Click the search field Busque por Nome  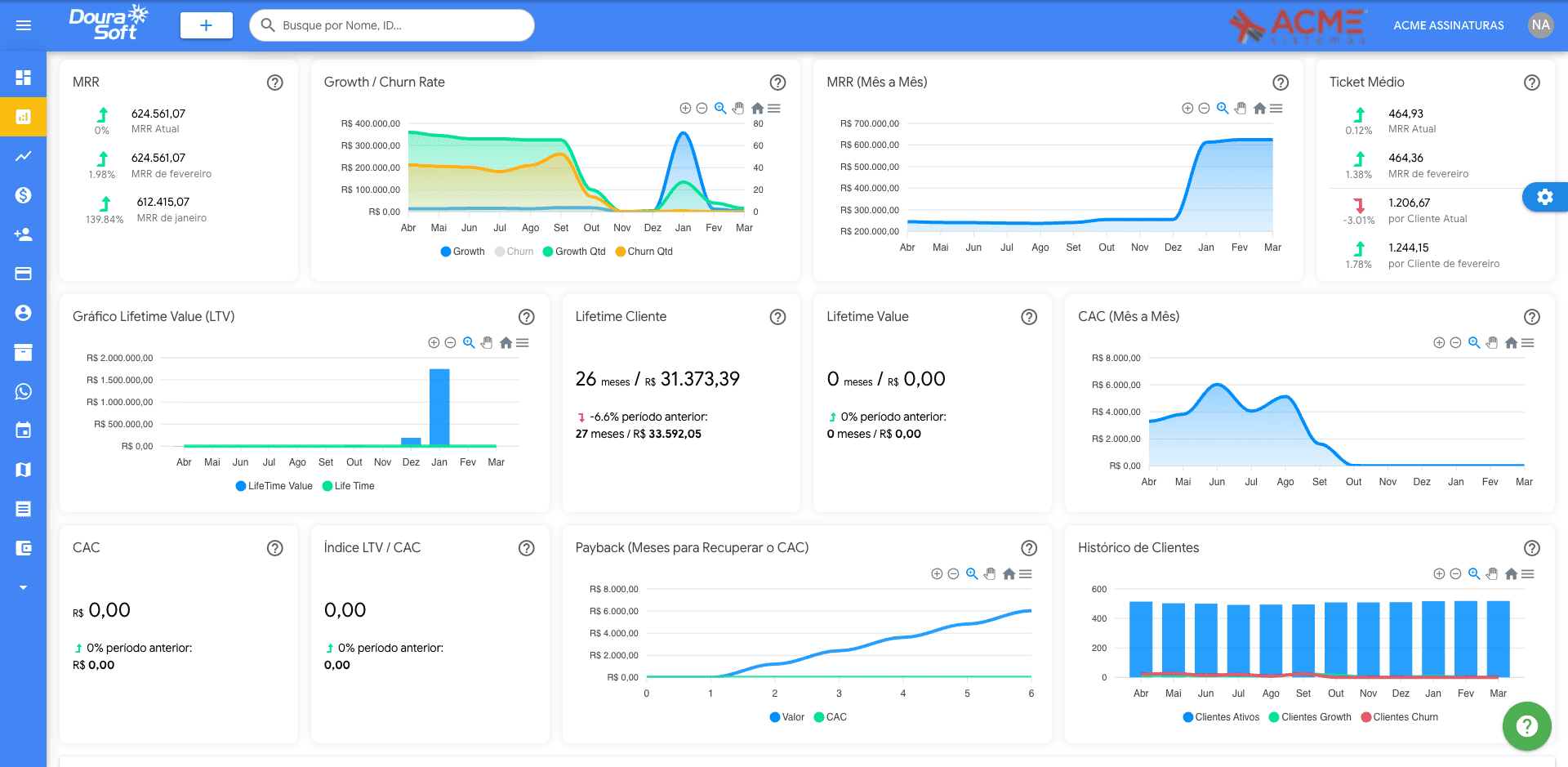(x=392, y=25)
